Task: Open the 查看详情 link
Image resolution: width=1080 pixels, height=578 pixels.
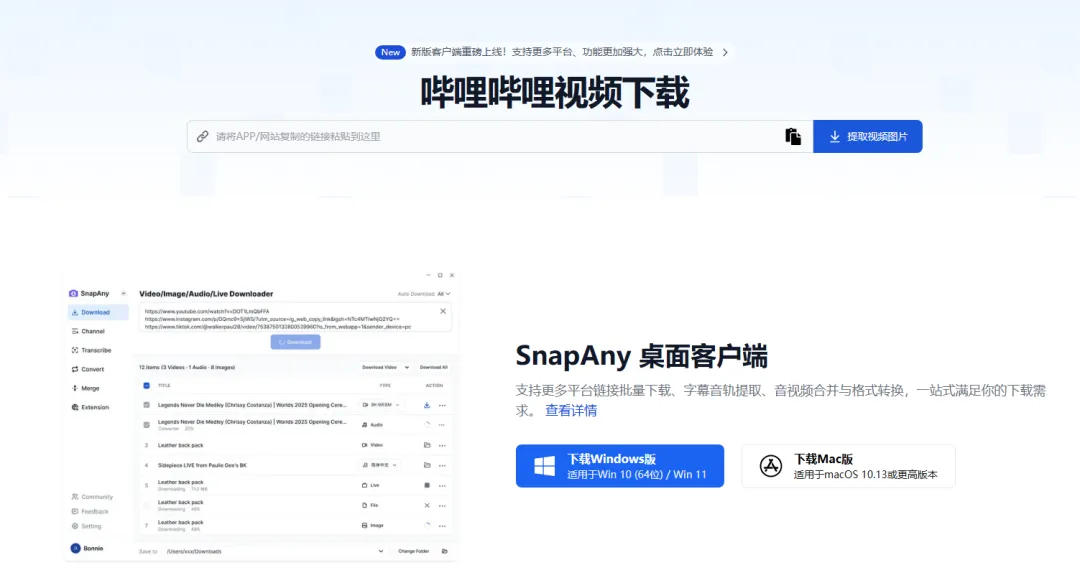Action: tap(571, 411)
